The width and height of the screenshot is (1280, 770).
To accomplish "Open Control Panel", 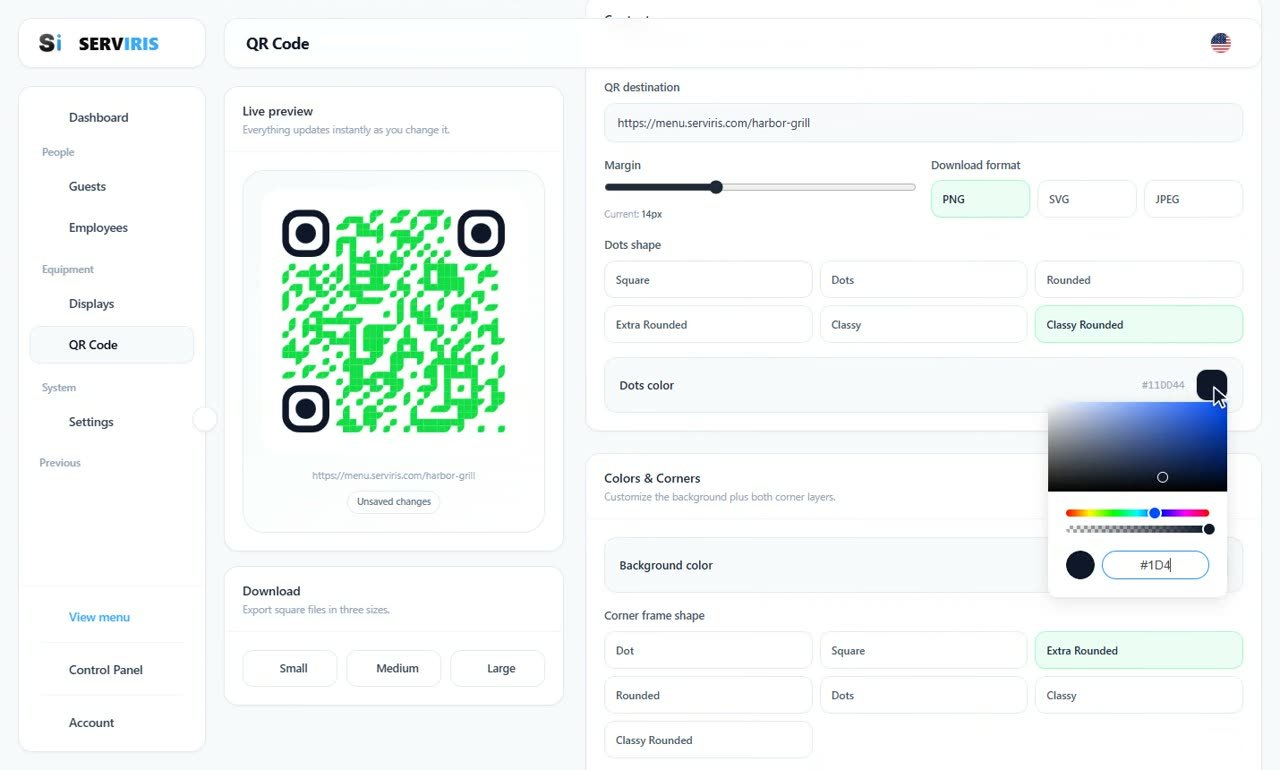I will [106, 670].
